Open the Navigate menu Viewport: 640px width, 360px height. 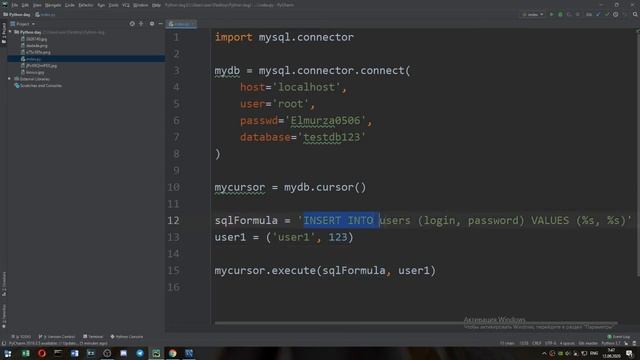53,5
